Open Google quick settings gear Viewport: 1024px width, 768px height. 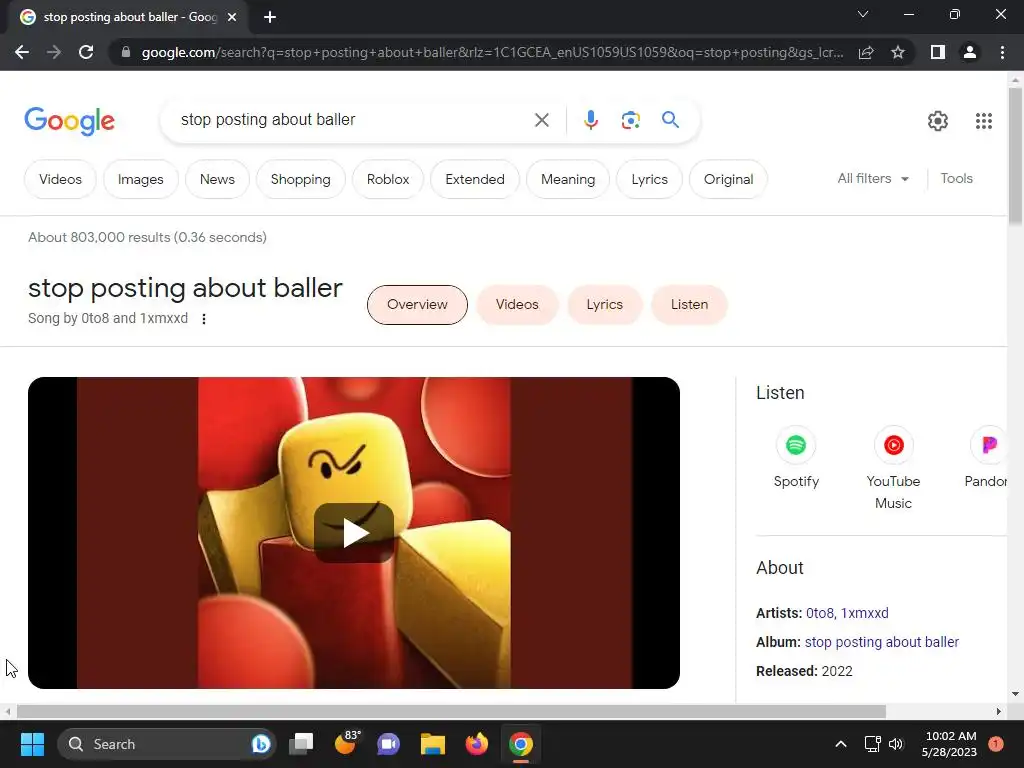pyautogui.click(x=938, y=121)
